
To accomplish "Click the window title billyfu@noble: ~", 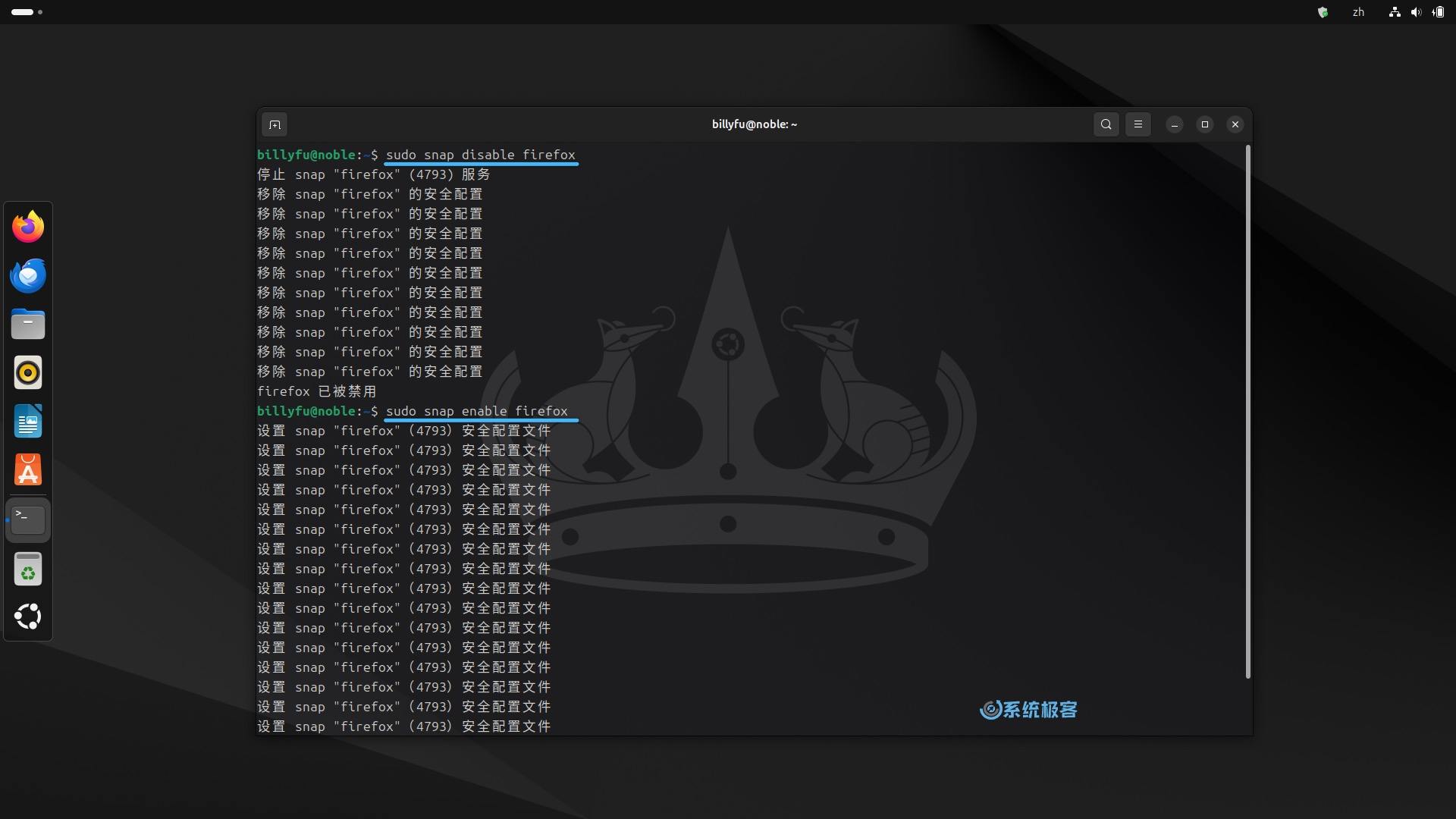I will pyautogui.click(x=755, y=124).
